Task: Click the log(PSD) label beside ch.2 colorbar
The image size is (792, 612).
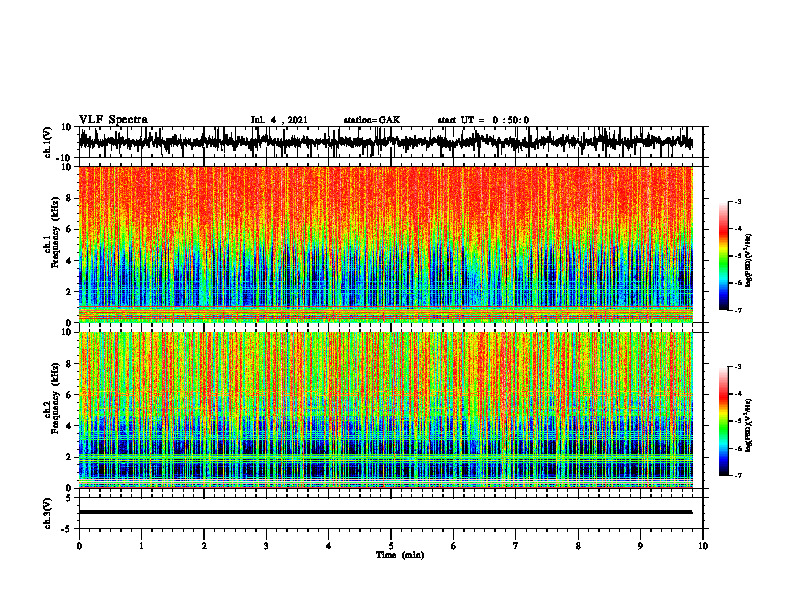Action: click(x=748, y=425)
